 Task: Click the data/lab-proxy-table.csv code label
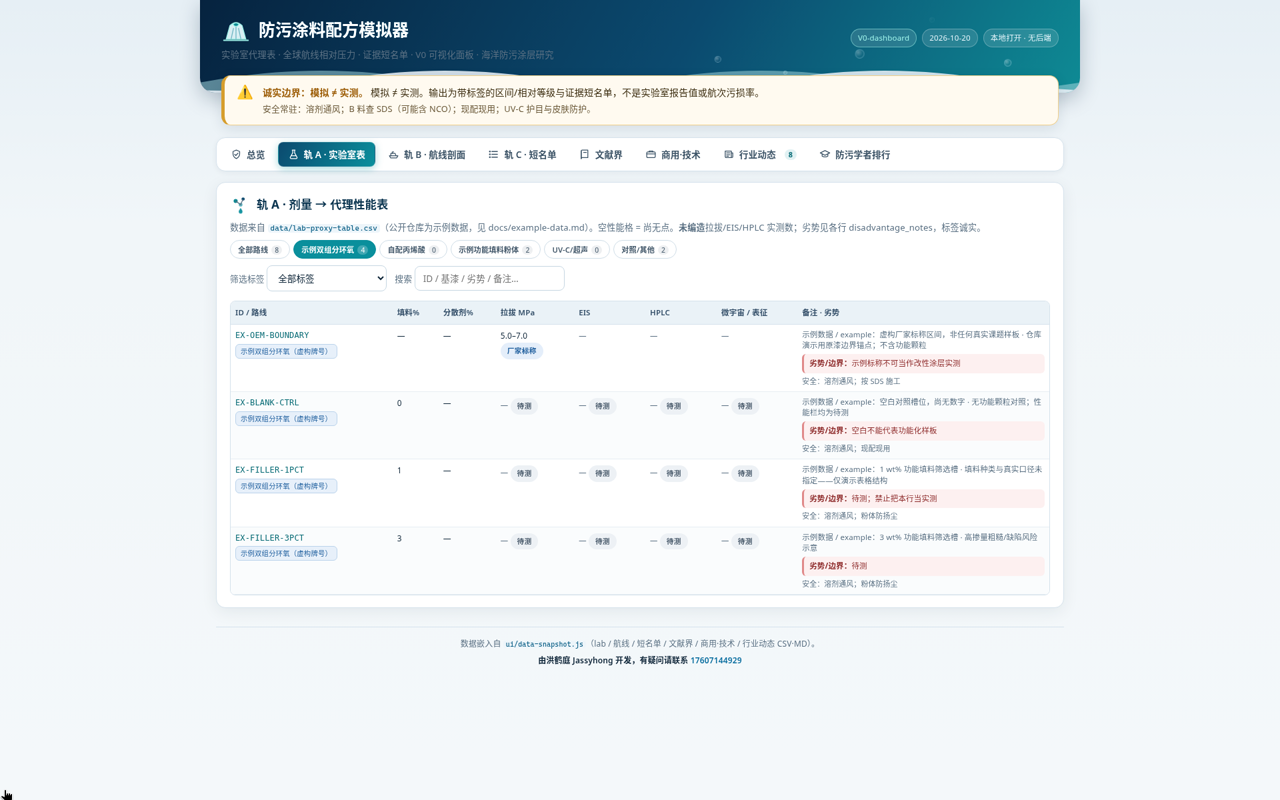tap(324, 228)
